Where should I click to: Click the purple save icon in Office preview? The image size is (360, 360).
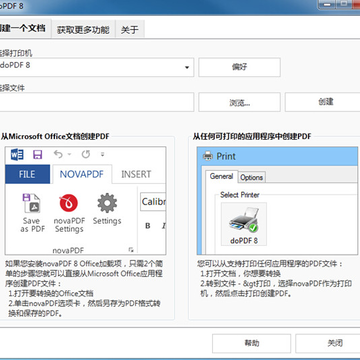coord(37,155)
